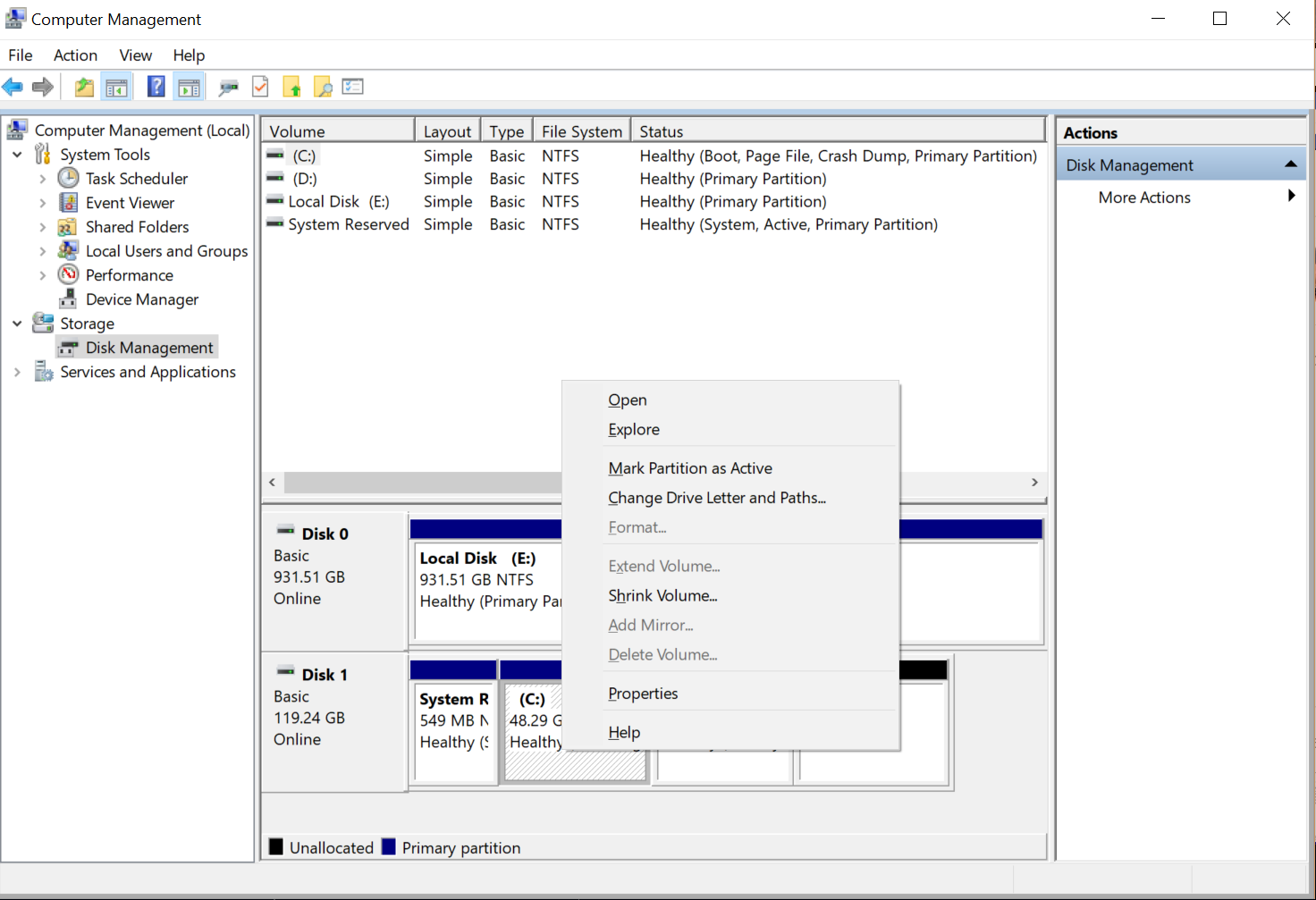Toggle the Show/Hide Action Pane icon
Image resolution: width=1316 pixels, height=900 pixels.
point(189,87)
